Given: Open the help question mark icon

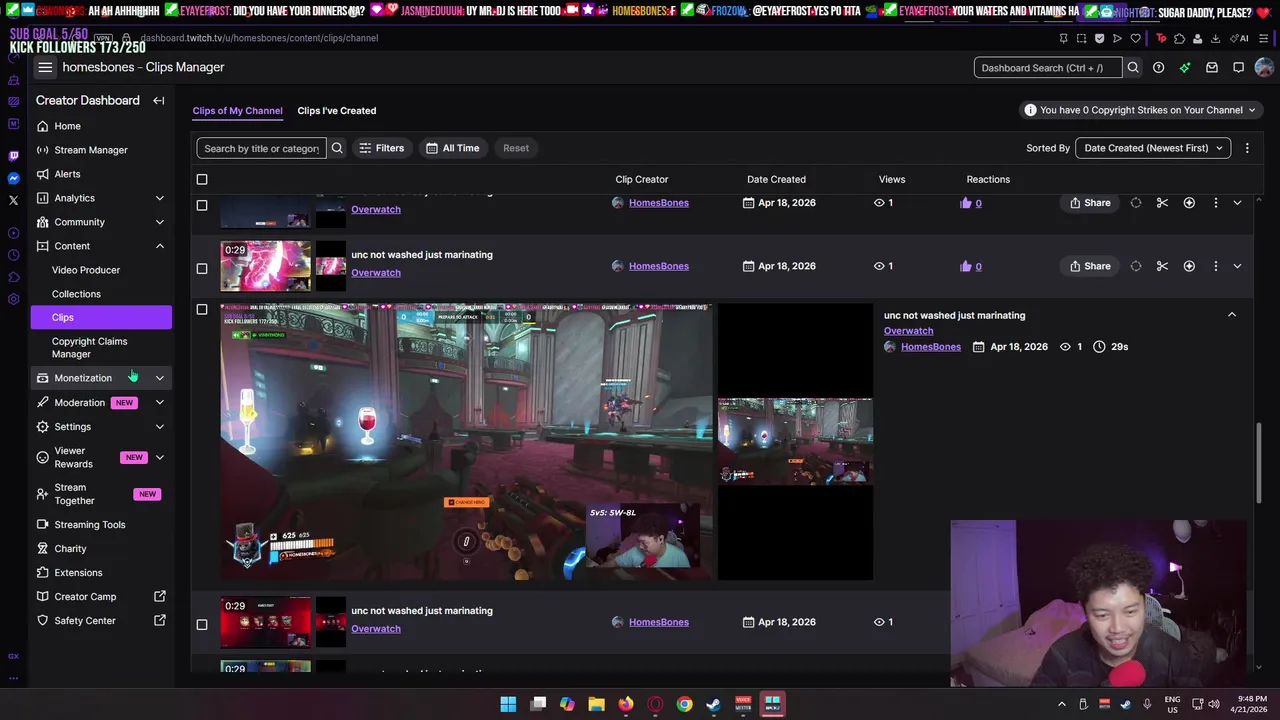Looking at the screenshot, I should (1158, 68).
